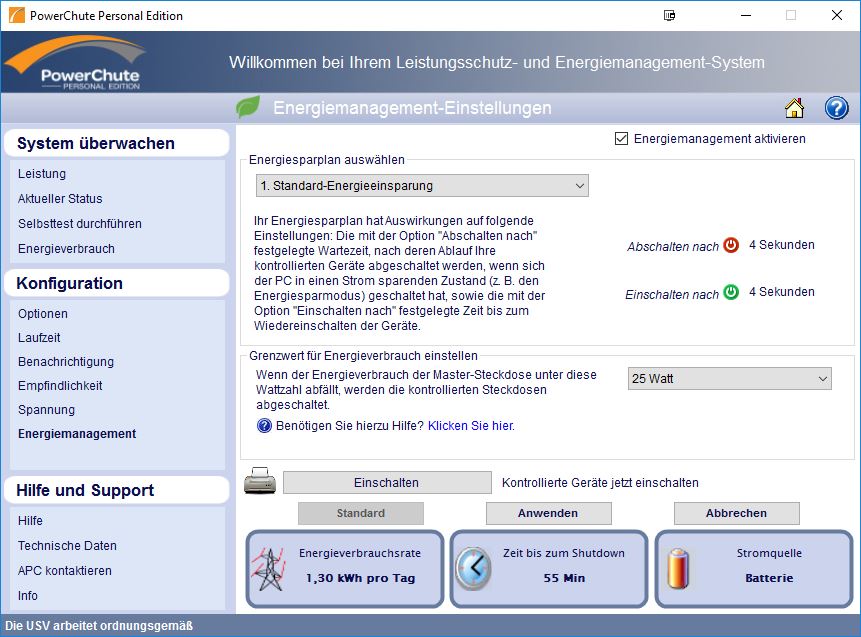Click the Hilfe und Support header
Image resolution: width=861 pixels, height=637 pixels.
[116, 490]
